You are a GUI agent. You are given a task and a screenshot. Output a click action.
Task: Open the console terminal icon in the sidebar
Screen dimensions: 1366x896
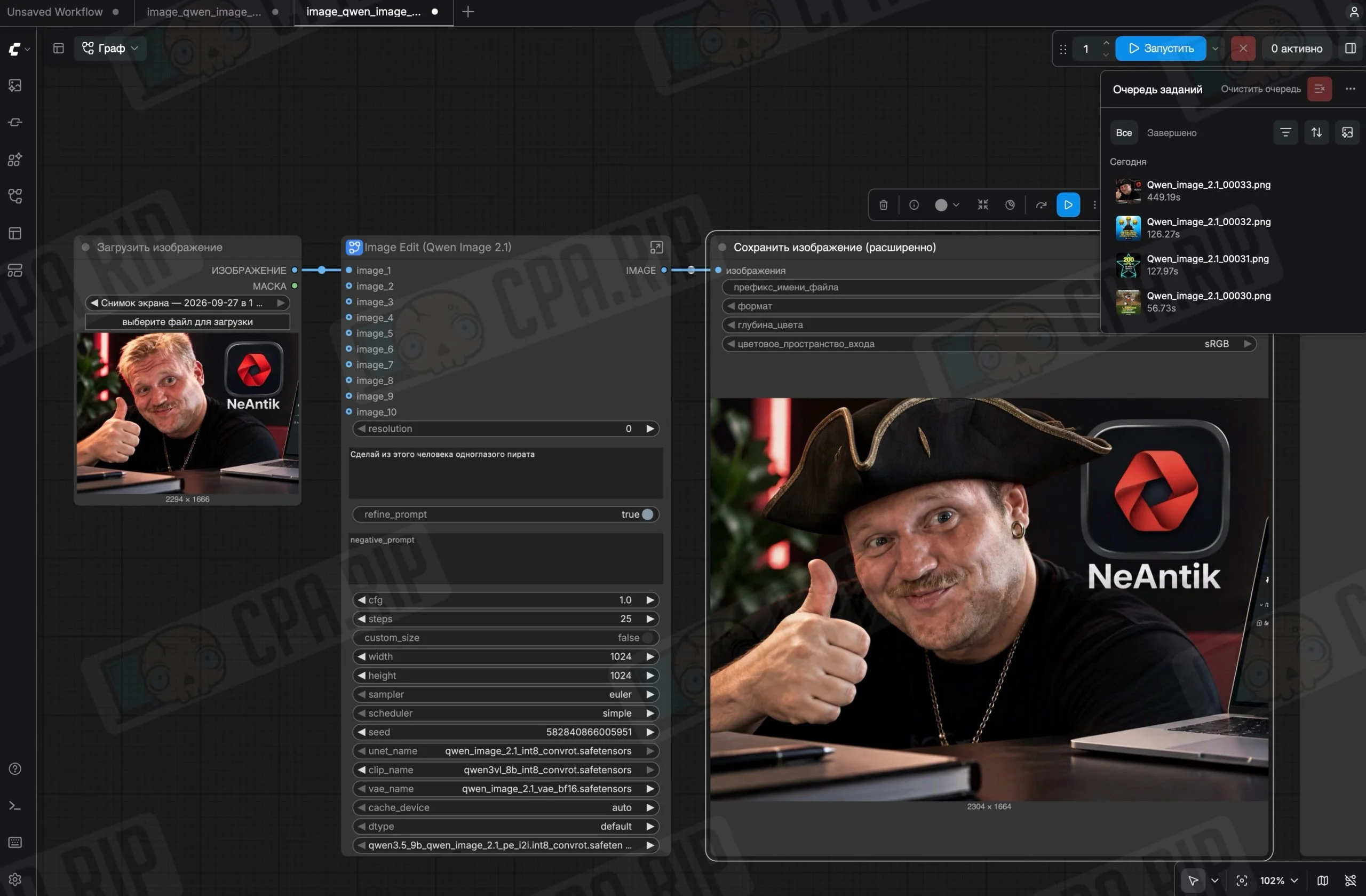pos(15,805)
